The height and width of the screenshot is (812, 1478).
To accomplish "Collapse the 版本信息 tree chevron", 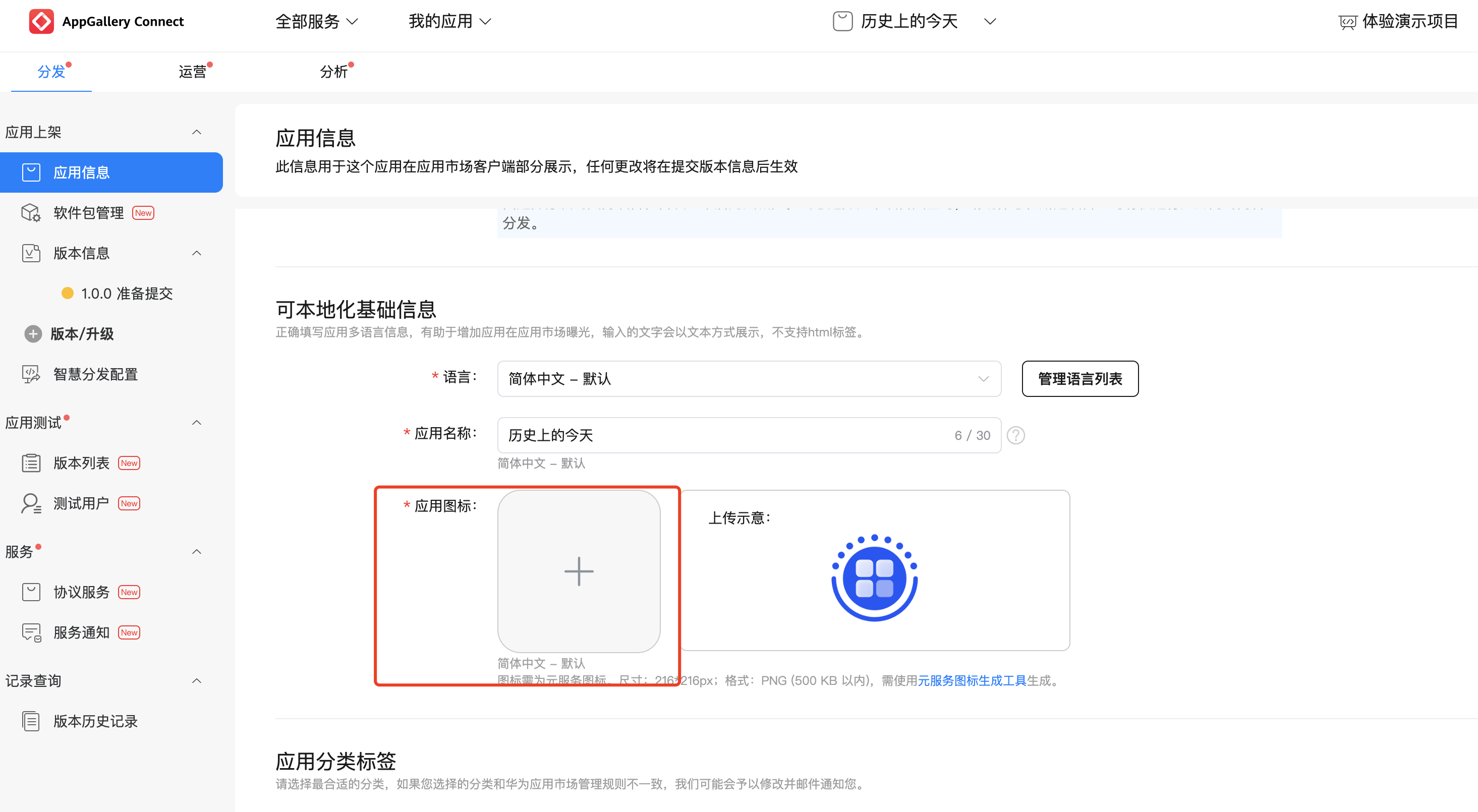I will [196, 253].
